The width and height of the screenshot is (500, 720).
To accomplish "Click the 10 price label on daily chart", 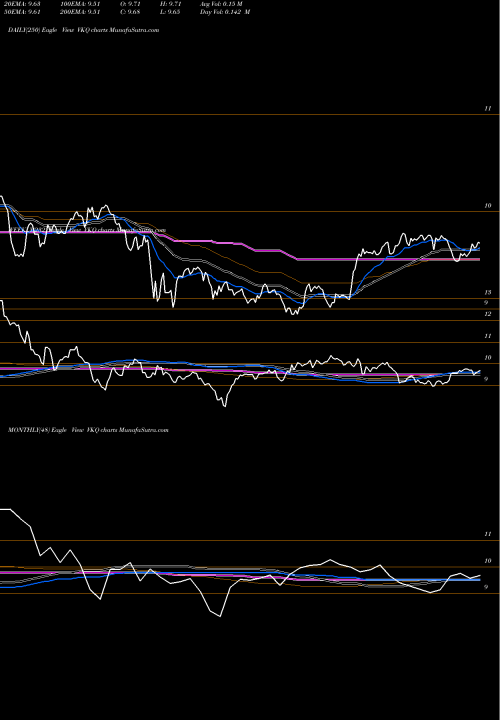I will (x=488, y=206).
